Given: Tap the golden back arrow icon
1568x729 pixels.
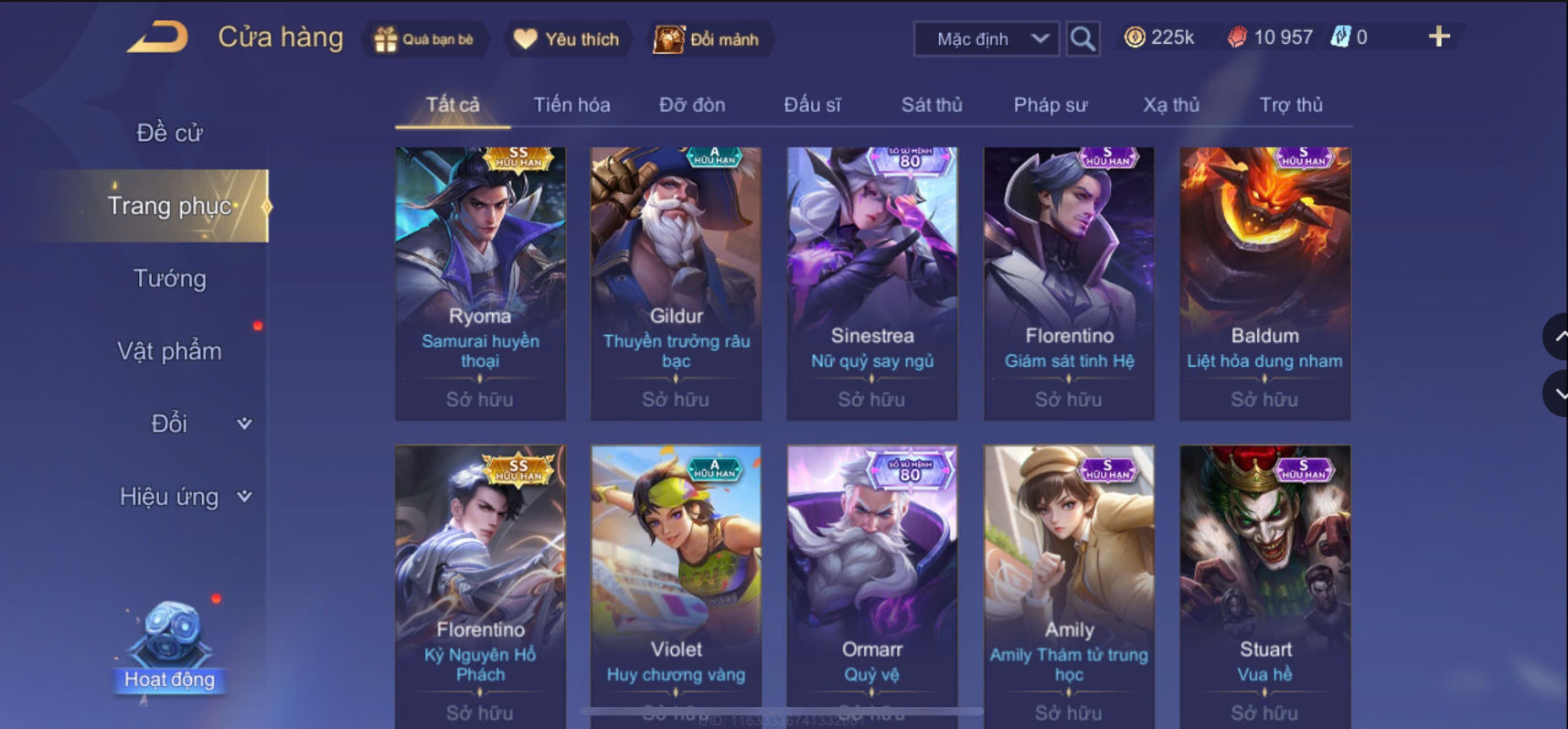Looking at the screenshot, I should click(158, 38).
